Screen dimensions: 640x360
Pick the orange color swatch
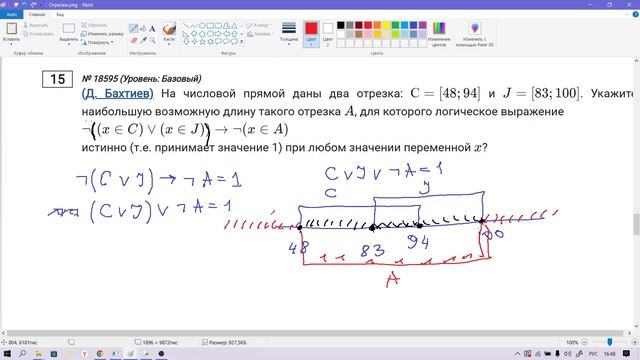(x=377, y=25)
